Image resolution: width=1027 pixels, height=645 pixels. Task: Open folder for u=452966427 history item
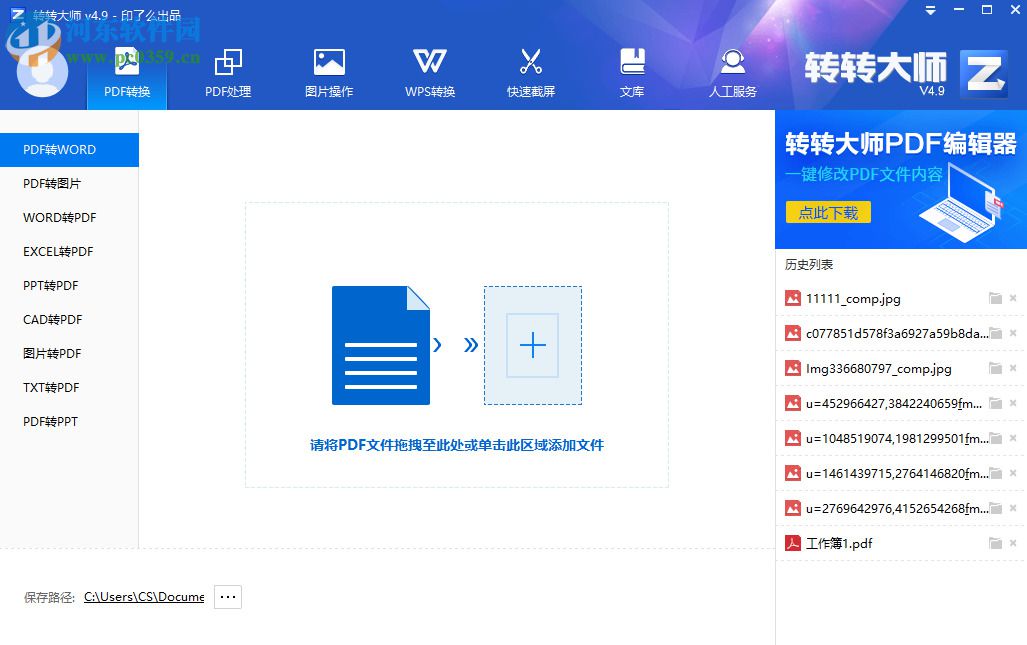coord(996,403)
